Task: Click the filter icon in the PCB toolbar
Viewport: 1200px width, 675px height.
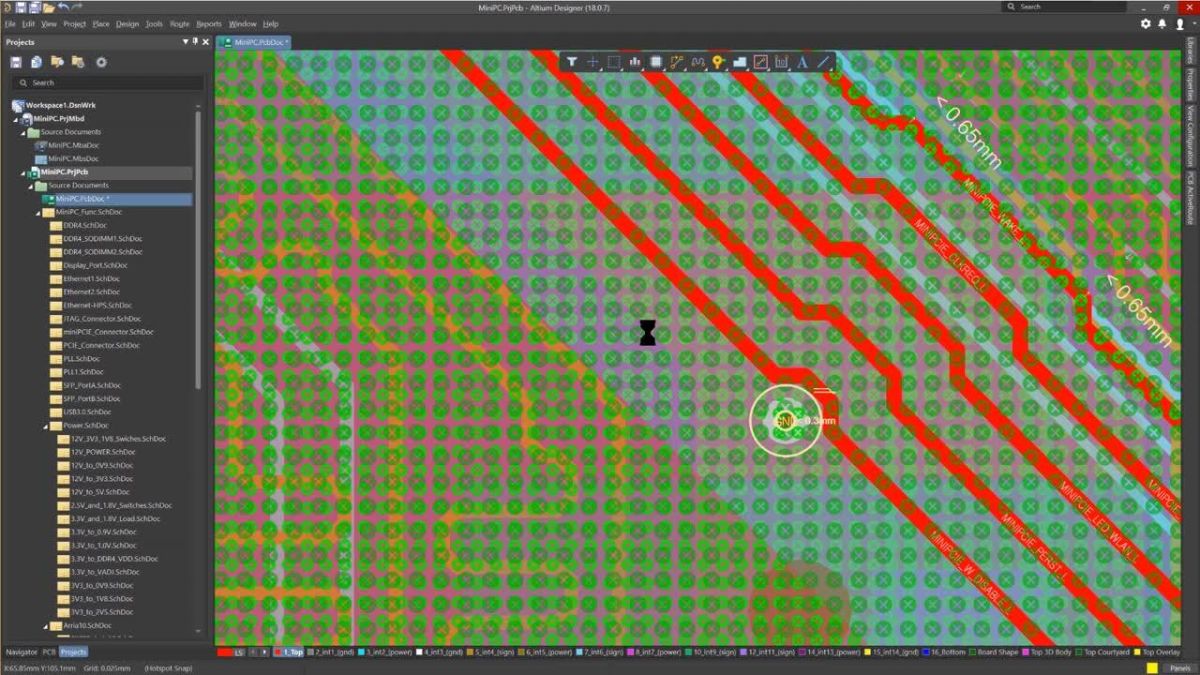Action: pyautogui.click(x=573, y=61)
